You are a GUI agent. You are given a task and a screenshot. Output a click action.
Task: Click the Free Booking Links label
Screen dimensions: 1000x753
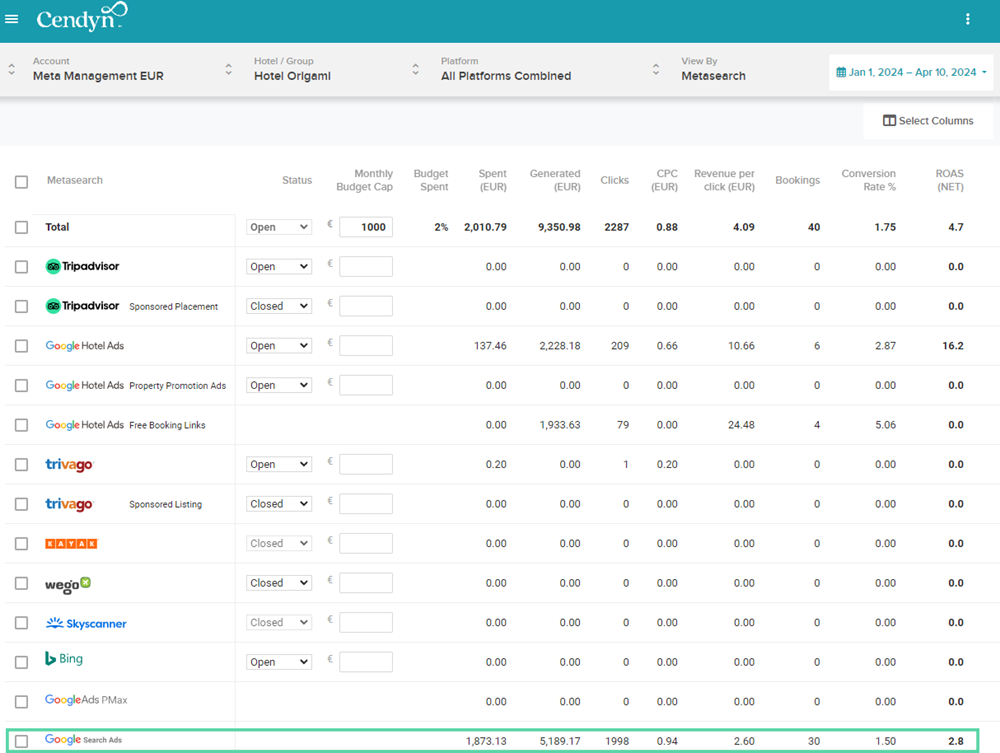pos(167,425)
